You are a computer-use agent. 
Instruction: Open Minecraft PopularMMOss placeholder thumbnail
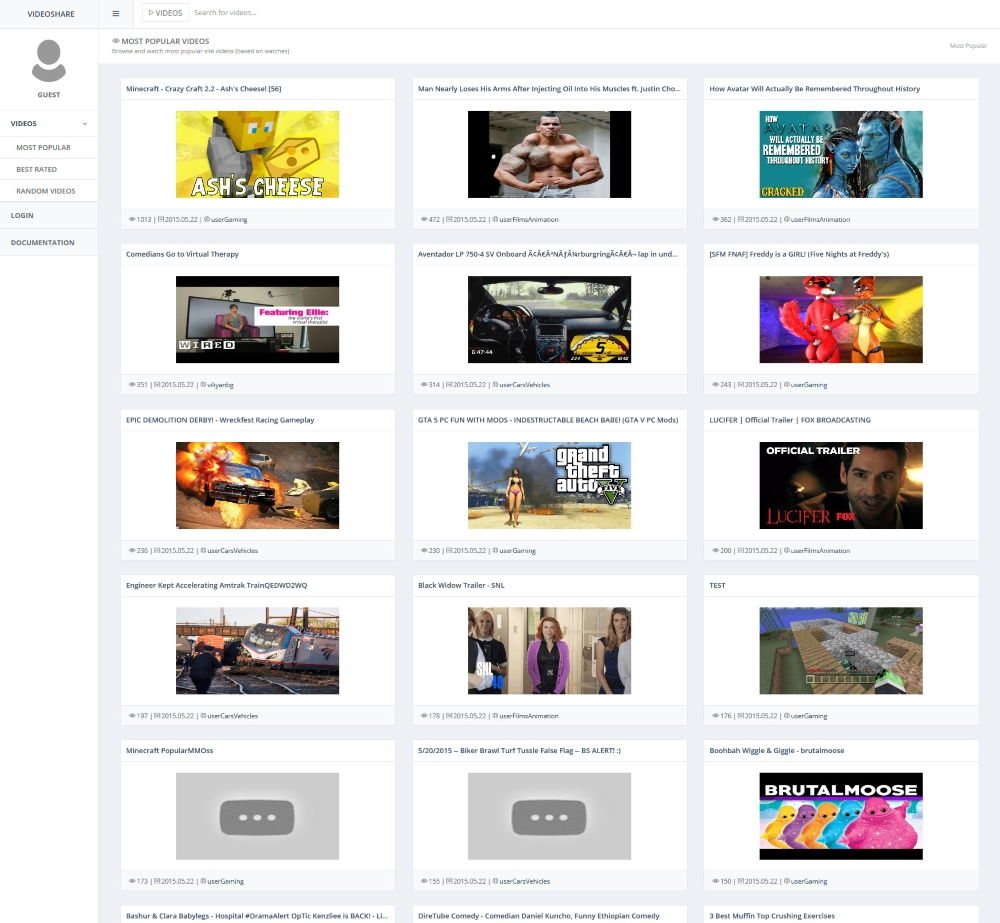[x=258, y=816]
